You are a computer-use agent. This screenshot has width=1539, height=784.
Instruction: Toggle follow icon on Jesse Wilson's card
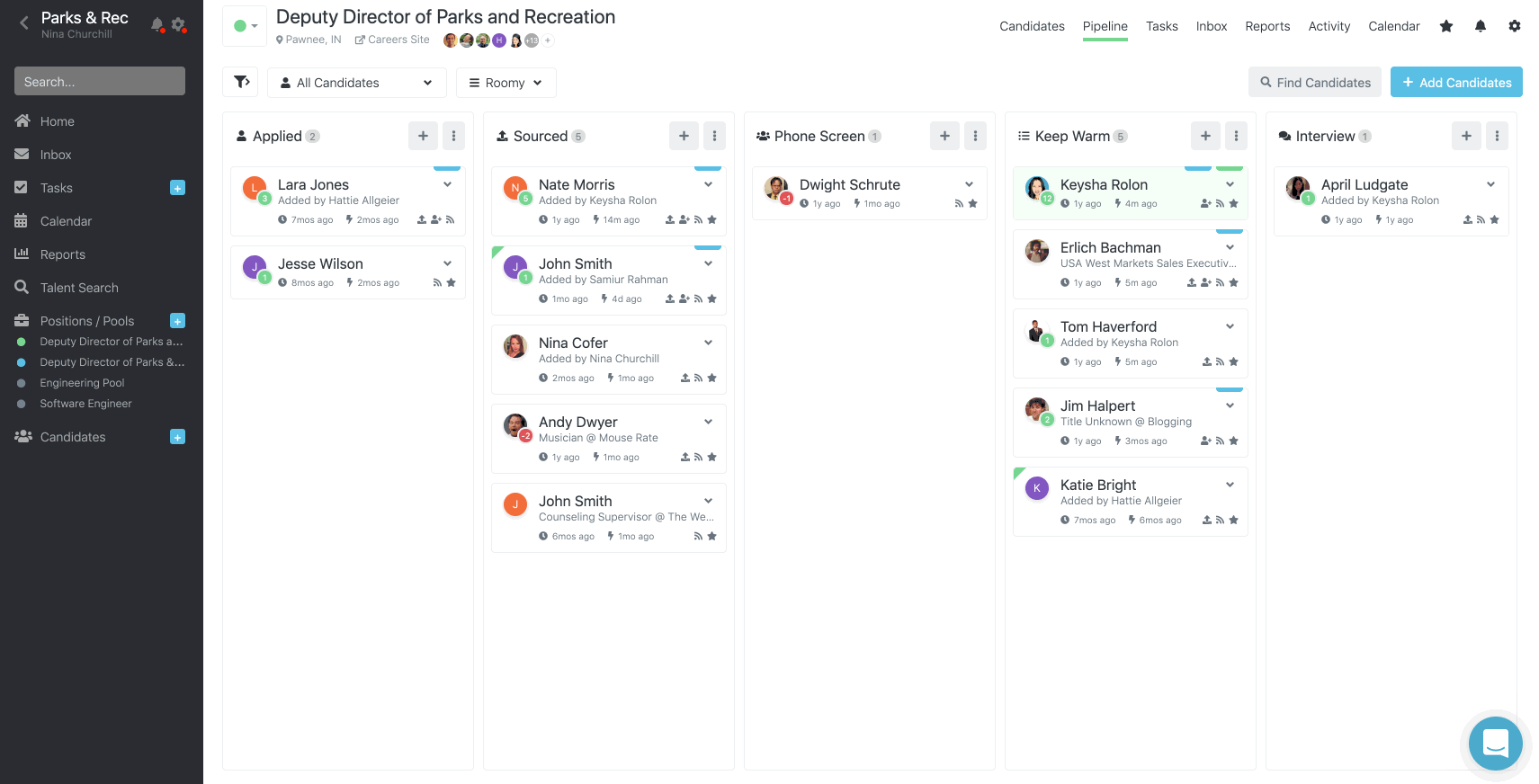click(437, 282)
